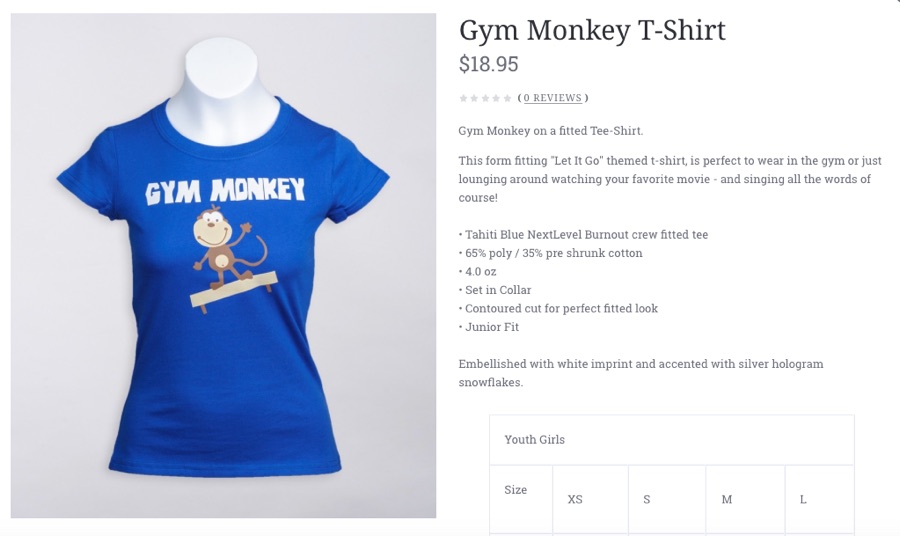
Task: Select the XS size cell
Action: (591, 499)
